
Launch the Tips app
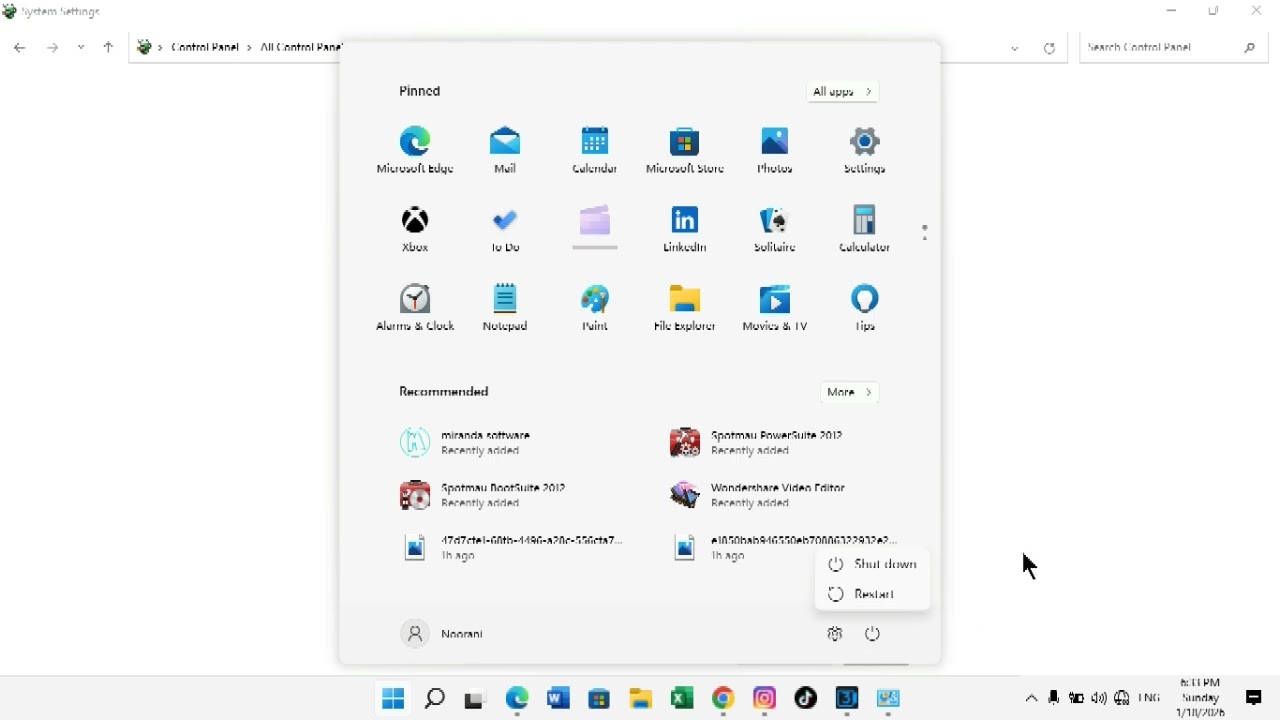click(x=865, y=308)
